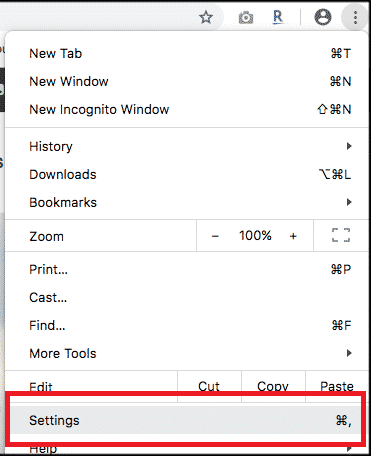Expand the More Tools submenu
This screenshot has height=456, width=371.
coord(187,353)
